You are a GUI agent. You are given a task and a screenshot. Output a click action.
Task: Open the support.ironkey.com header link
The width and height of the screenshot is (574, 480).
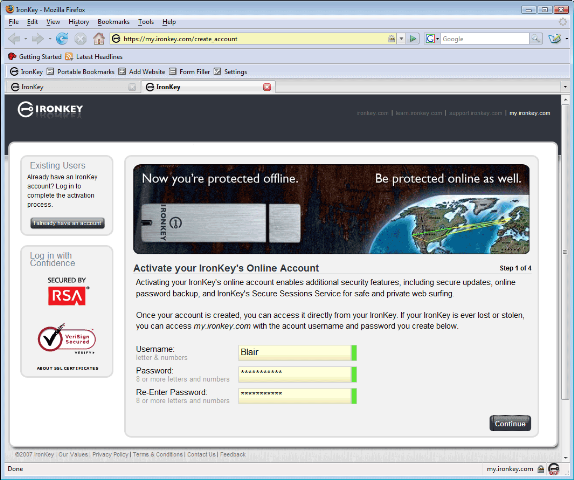tap(476, 113)
